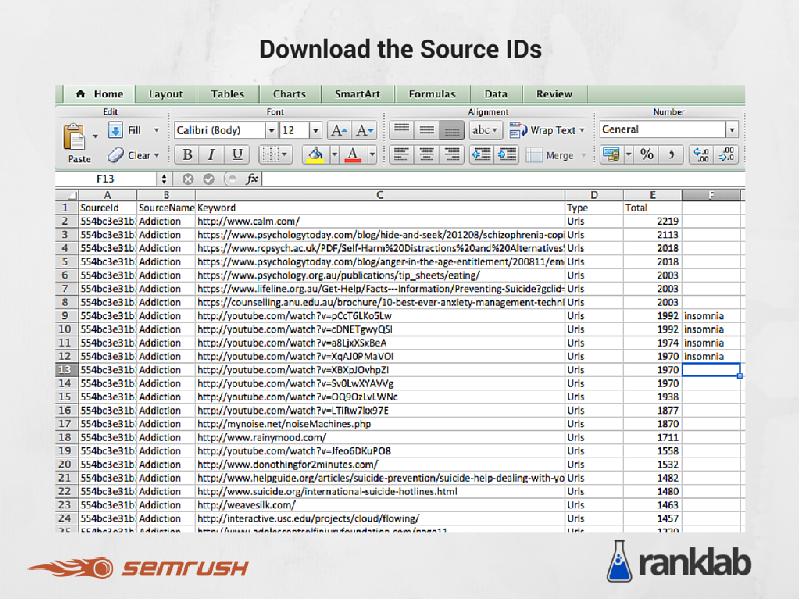
Task: Click the increase indent icon
Action: [x=505, y=155]
